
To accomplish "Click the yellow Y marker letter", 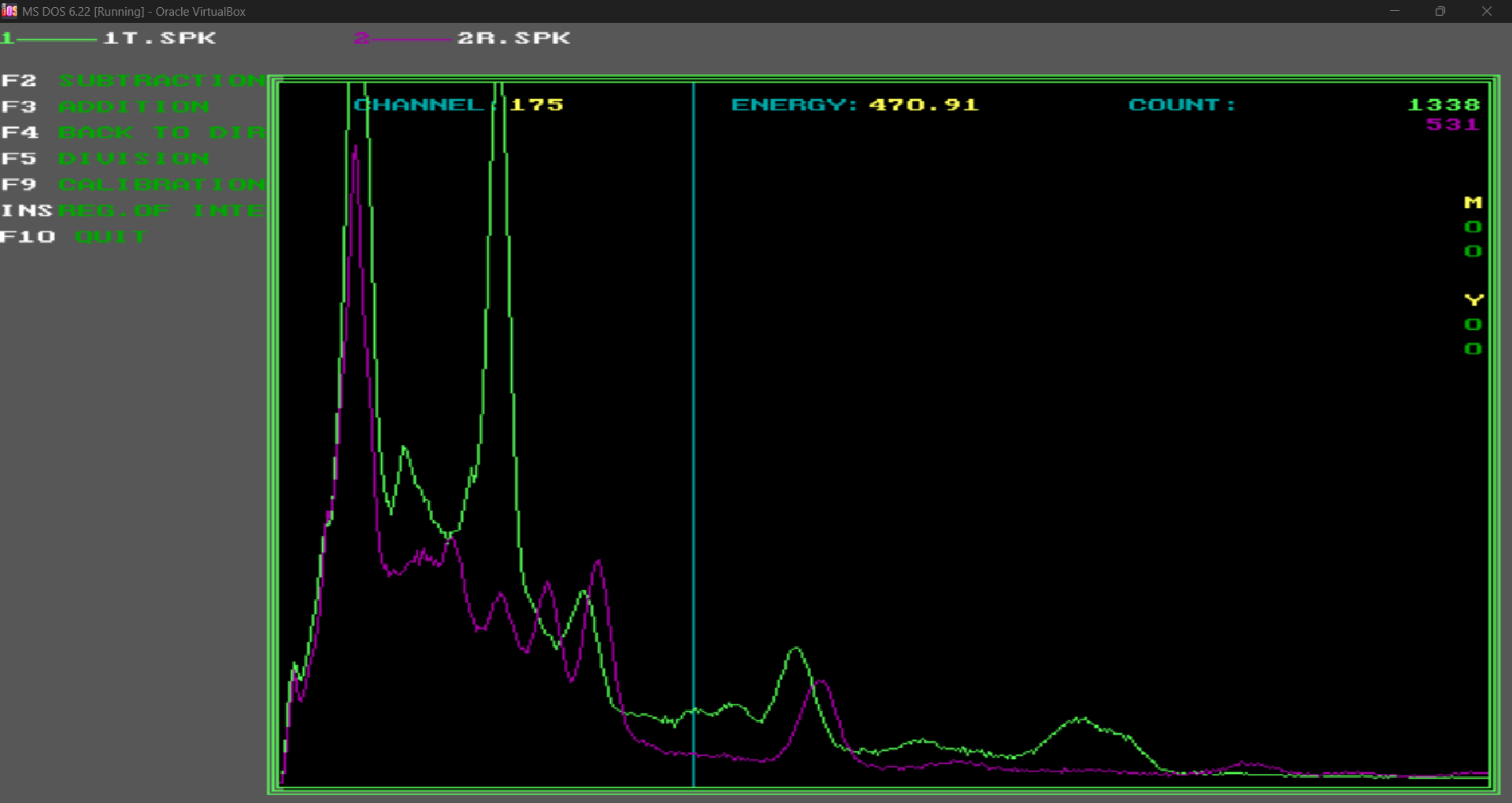I will [x=1473, y=300].
